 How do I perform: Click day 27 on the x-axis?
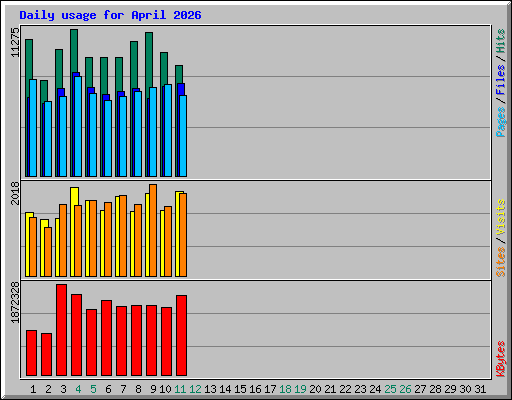click(x=420, y=389)
